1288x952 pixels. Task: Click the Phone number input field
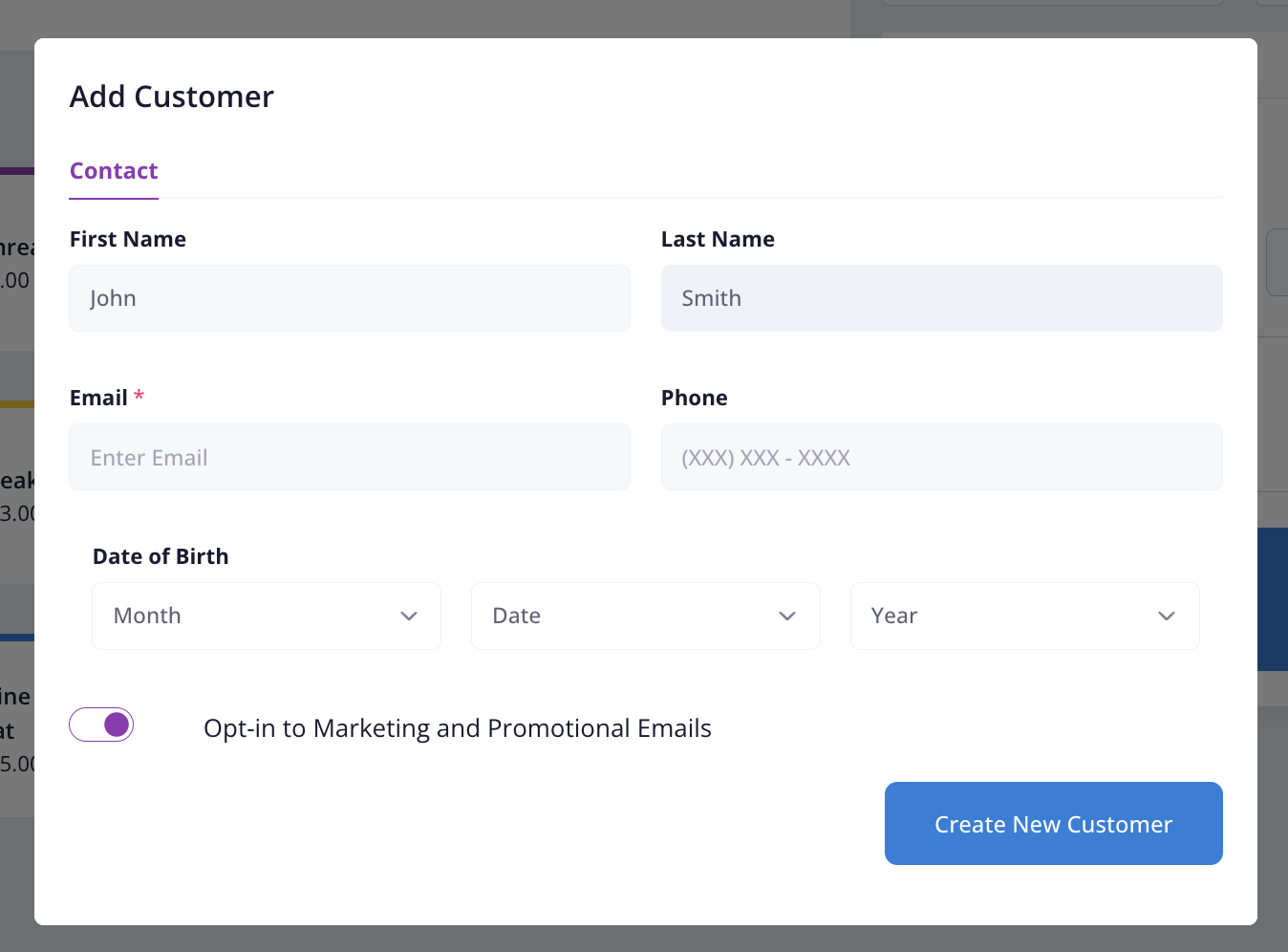(x=941, y=458)
